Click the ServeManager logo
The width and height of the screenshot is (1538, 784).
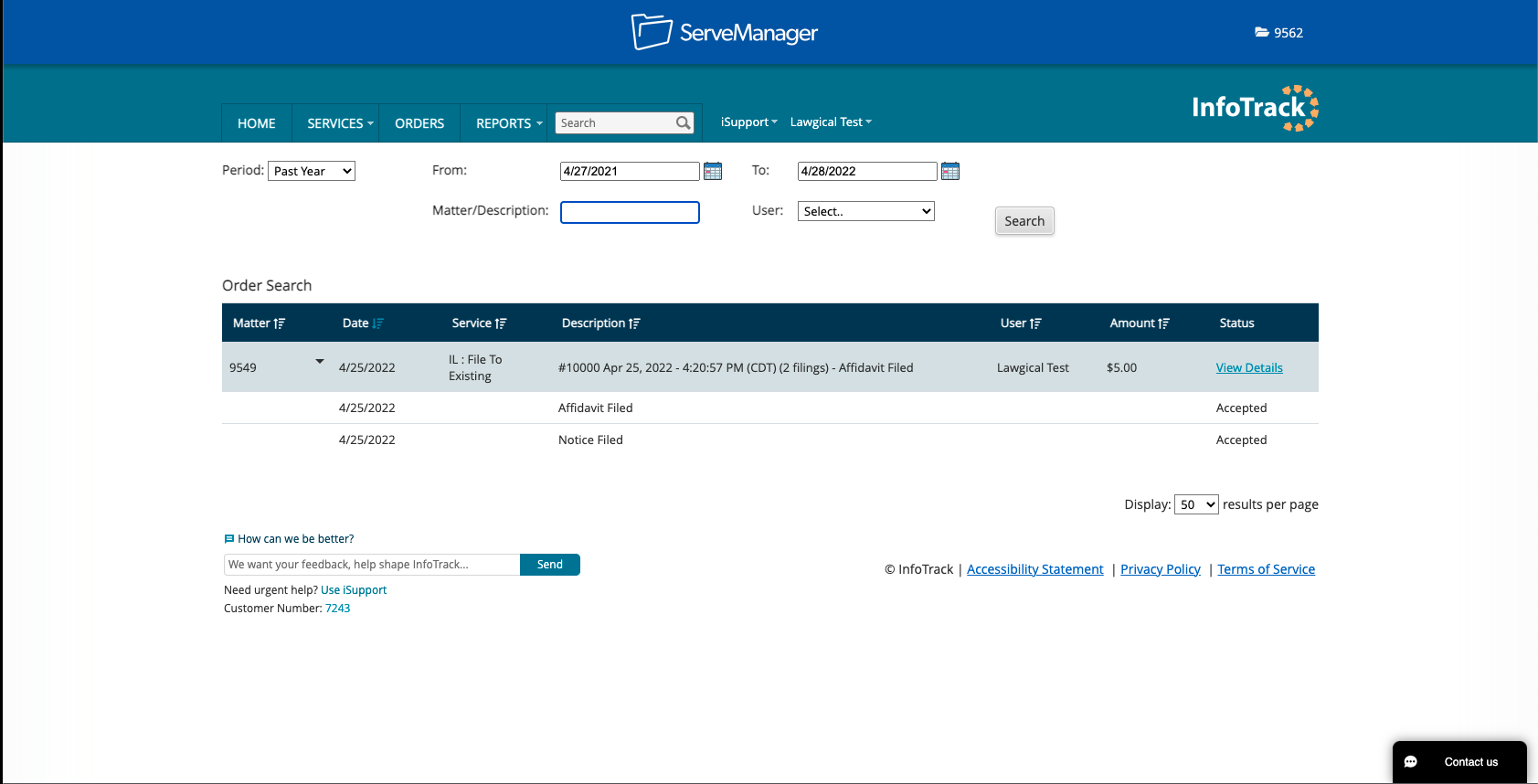click(725, 33)
